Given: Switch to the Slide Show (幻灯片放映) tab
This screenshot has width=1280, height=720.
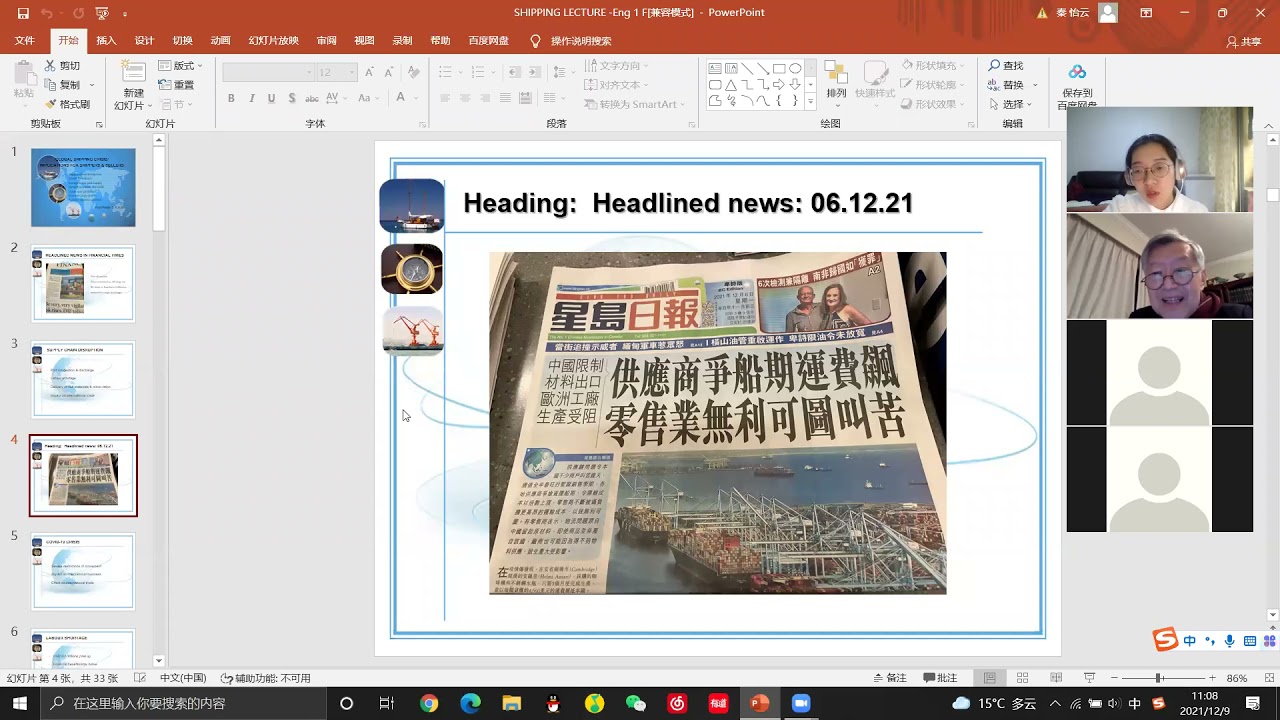Looking at the screenshot, I should [273, 41].
